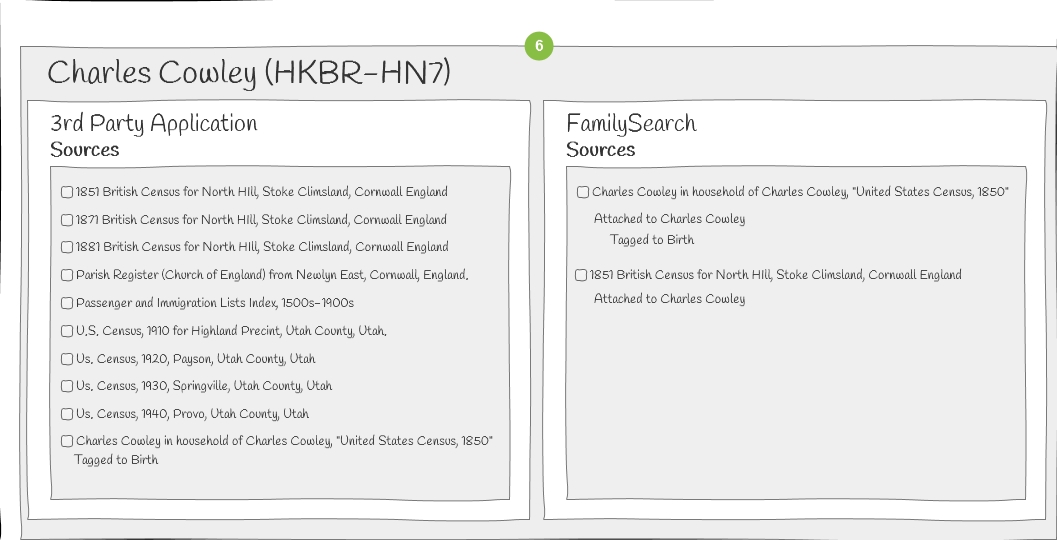Check the 1850 Census source in 3rd Party Application
Screen dimensions: 1057x540
click(x=67, y=442)
